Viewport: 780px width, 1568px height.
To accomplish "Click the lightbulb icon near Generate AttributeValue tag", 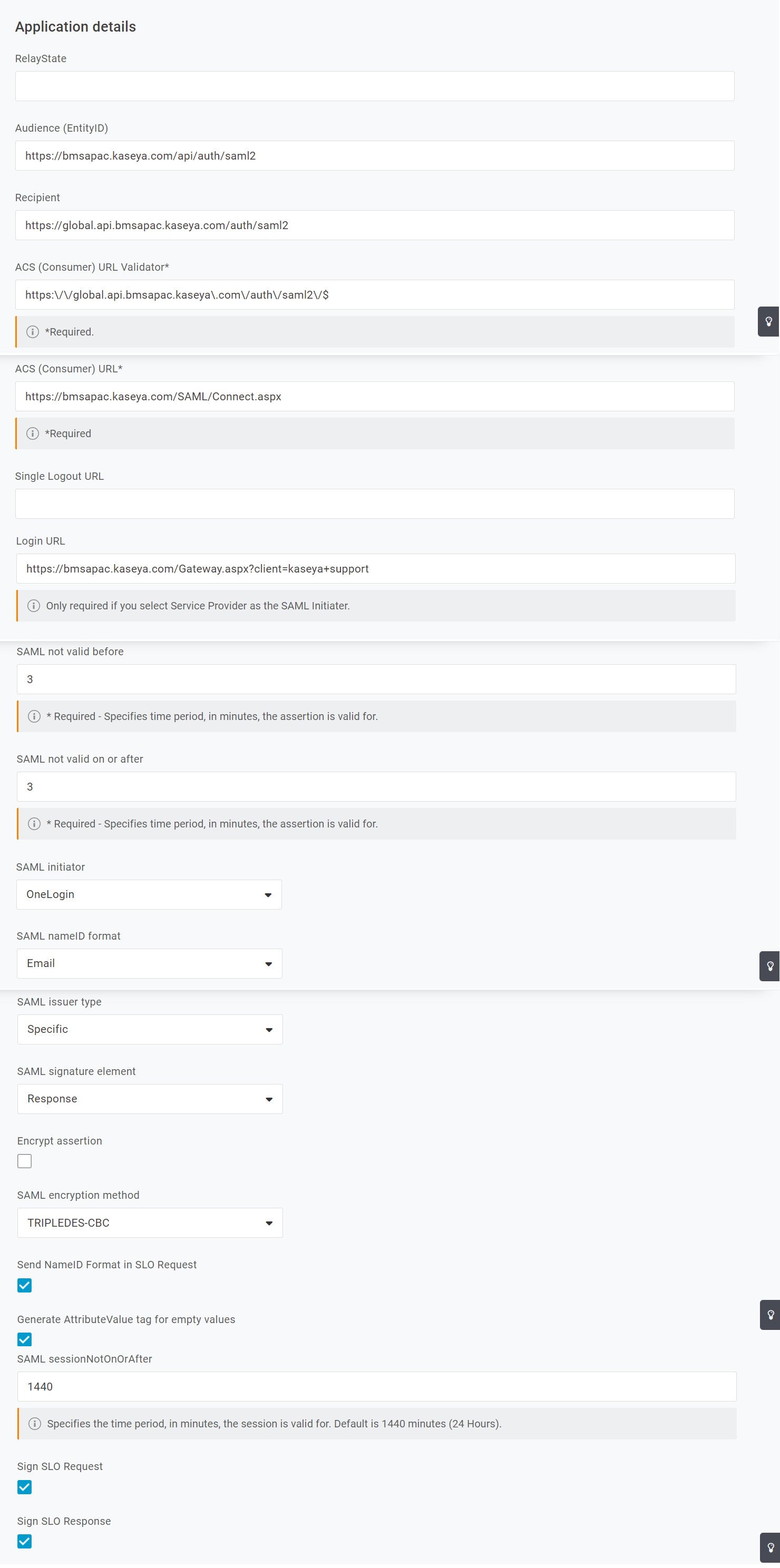I will pyautogui.click(x=771, y=1315).
